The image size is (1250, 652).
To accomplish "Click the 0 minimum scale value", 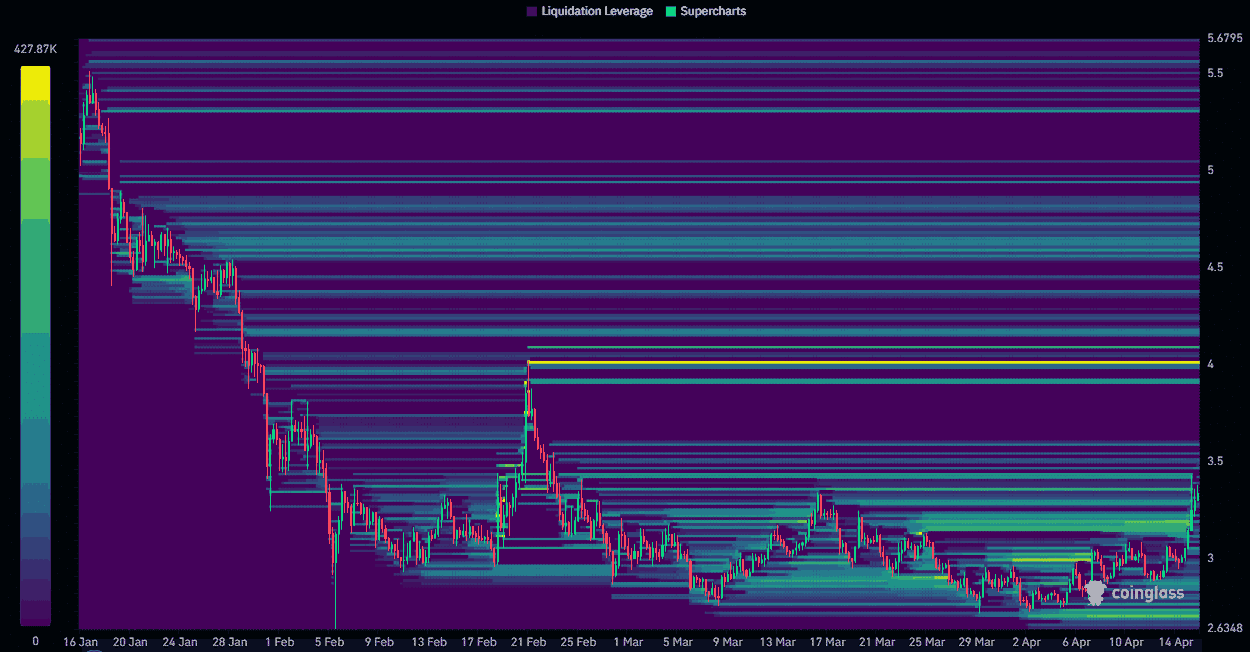I will pyautogui.click(x=35, y=641).
